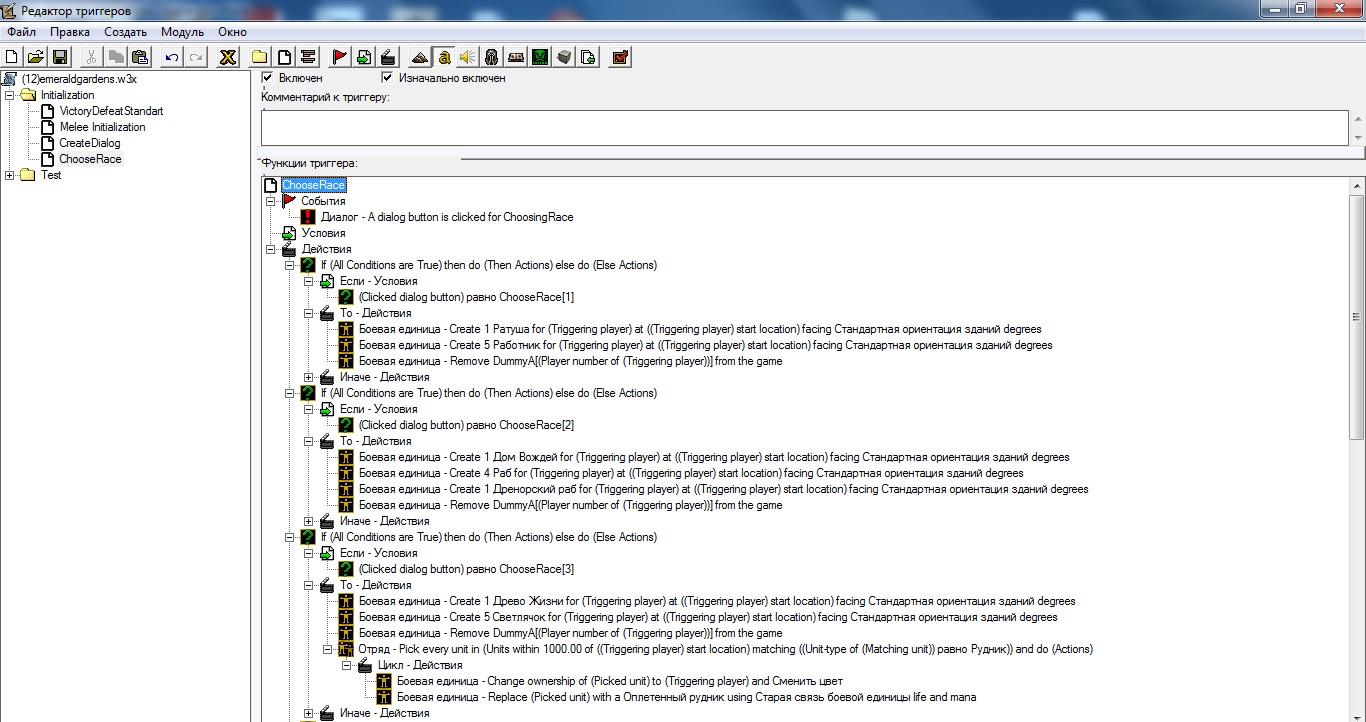Select the VictoryDefeatStandart trigger
This screenshot has width=1366, height=722.
tap(111, 111)
